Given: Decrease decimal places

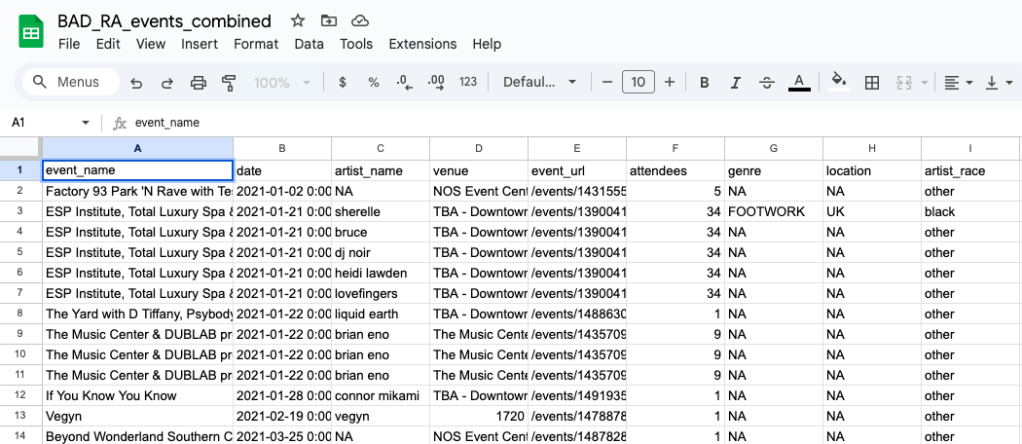Looking at the screenshot, I should pyautogui.click(x=405, y=82).
